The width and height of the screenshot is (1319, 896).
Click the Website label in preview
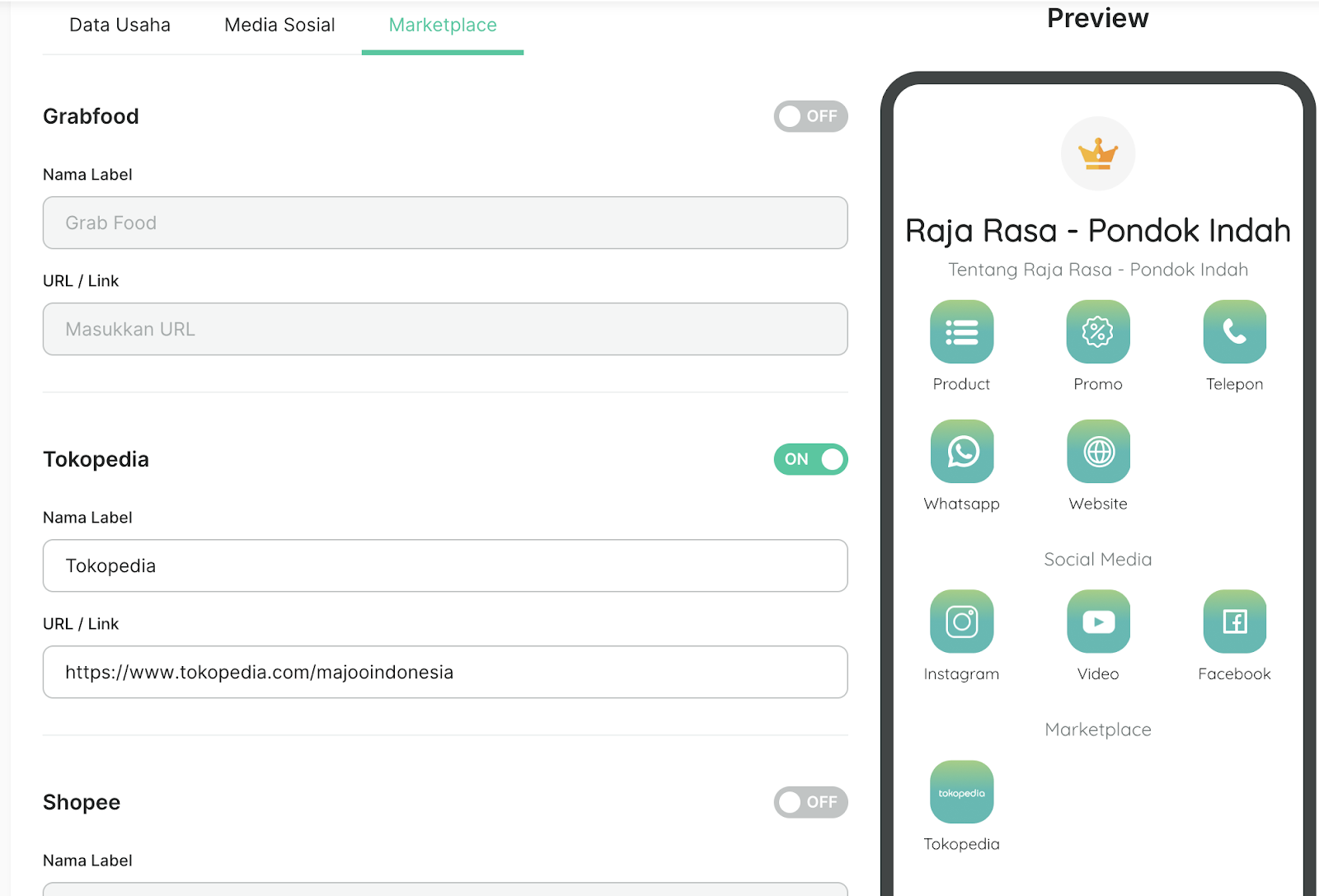(x=1098, y=504)
